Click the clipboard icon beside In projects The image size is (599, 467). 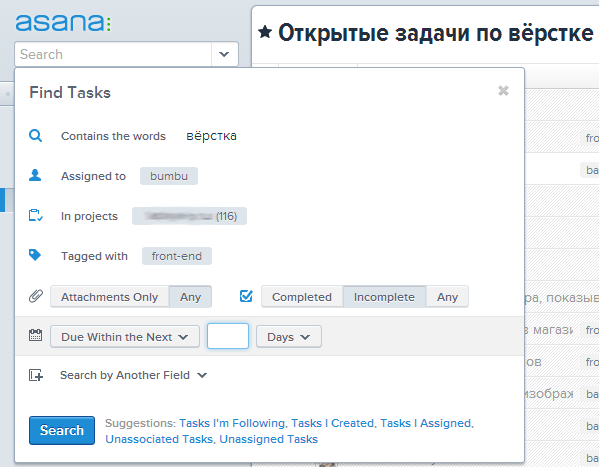(x=36, y=215)
